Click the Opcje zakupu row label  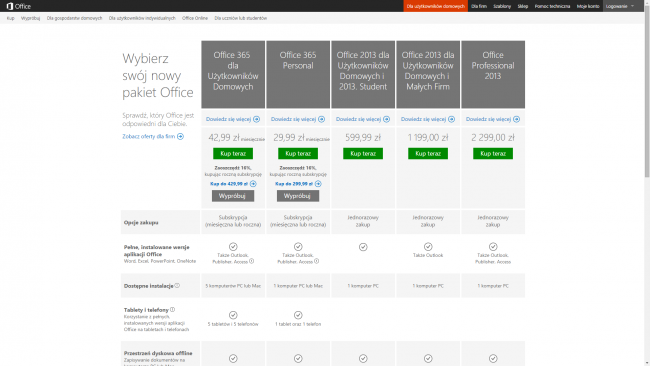coord(141,223)
